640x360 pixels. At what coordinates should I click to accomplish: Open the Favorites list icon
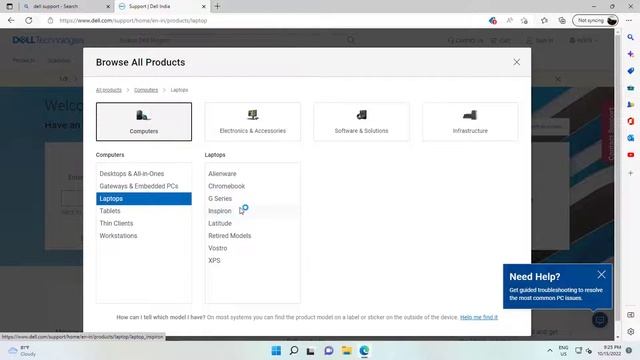tap(544, 20)
